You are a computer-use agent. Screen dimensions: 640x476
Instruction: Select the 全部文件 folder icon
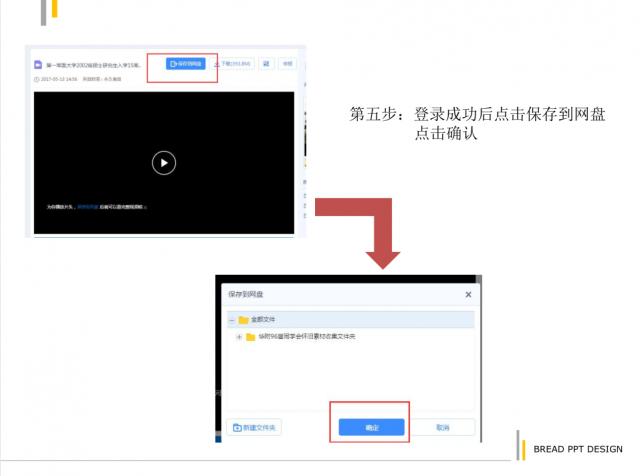pos(243,320)
